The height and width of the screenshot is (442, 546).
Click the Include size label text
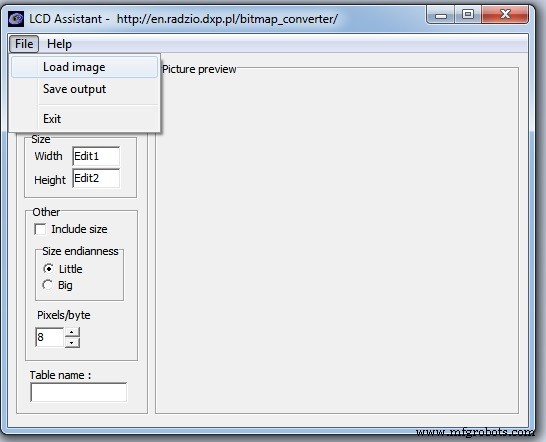tap(79, 229)
